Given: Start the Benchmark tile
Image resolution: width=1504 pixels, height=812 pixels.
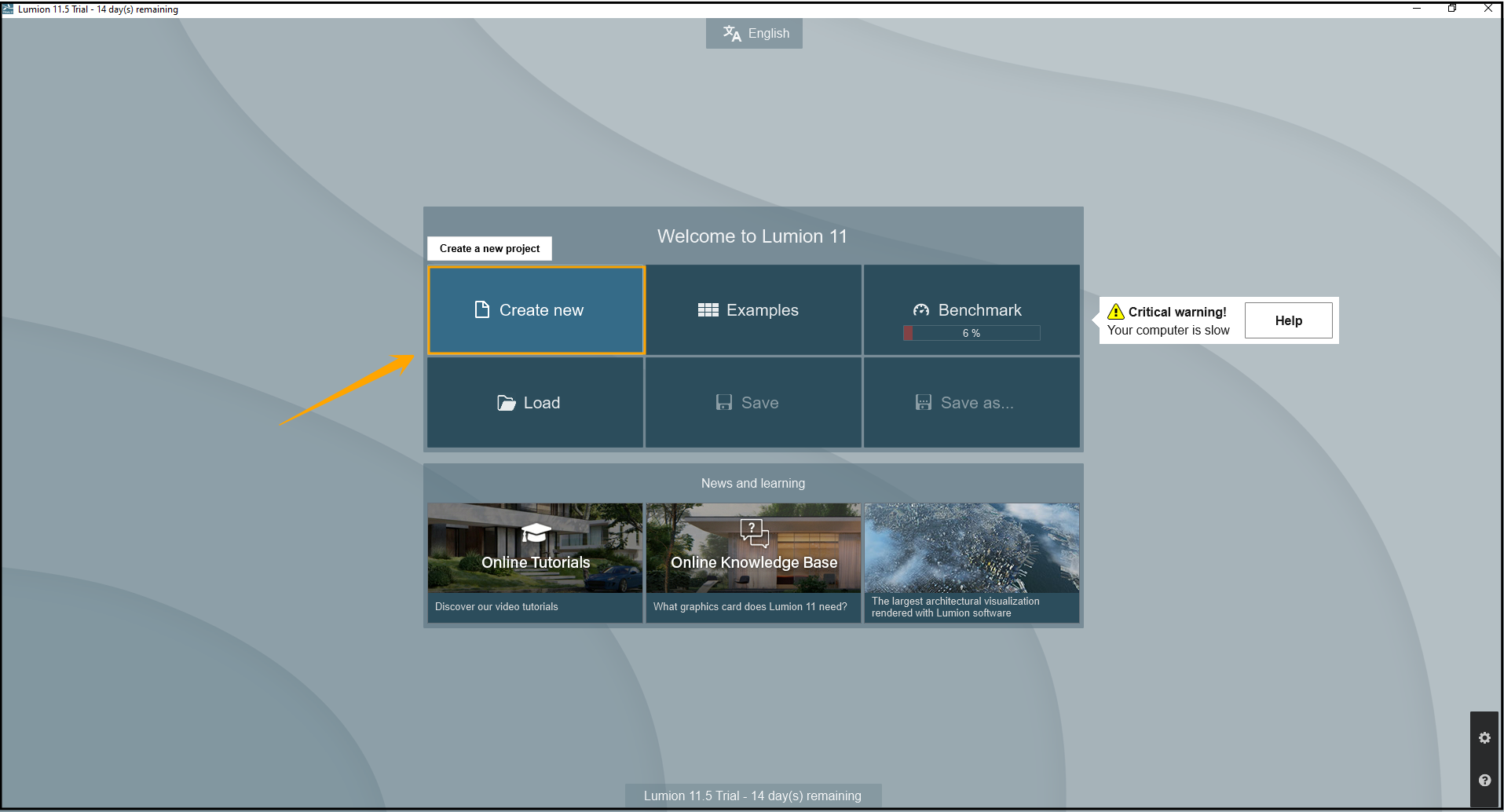Looking at the screenshot, I should click(972, 310).
